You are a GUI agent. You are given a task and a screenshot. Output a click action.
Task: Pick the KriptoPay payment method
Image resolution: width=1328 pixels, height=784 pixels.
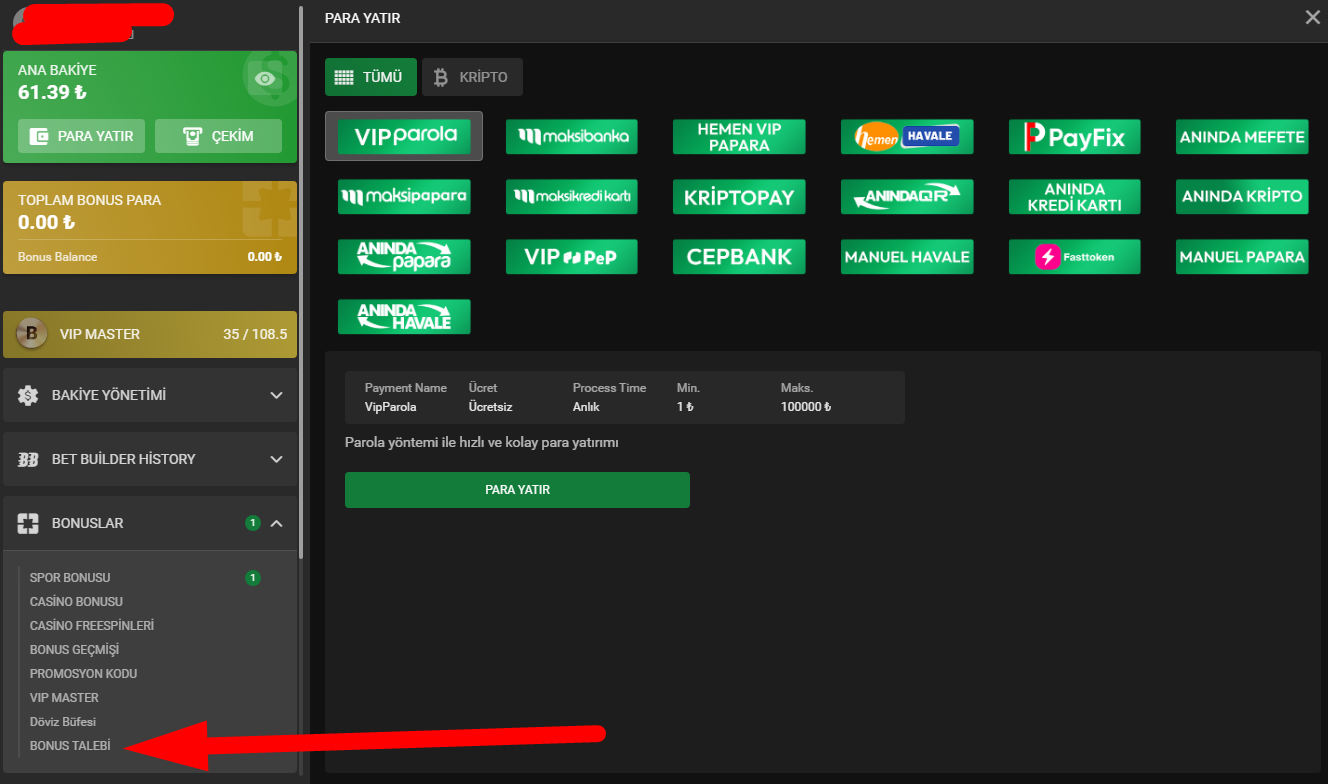(x=739, y=197)
